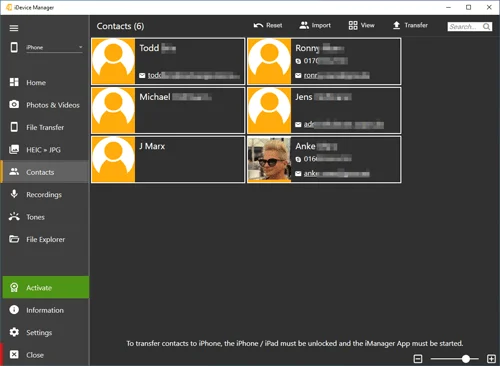Open File Transfer section
This screenshot has height=366, width=500.
(x=45, y=127)
